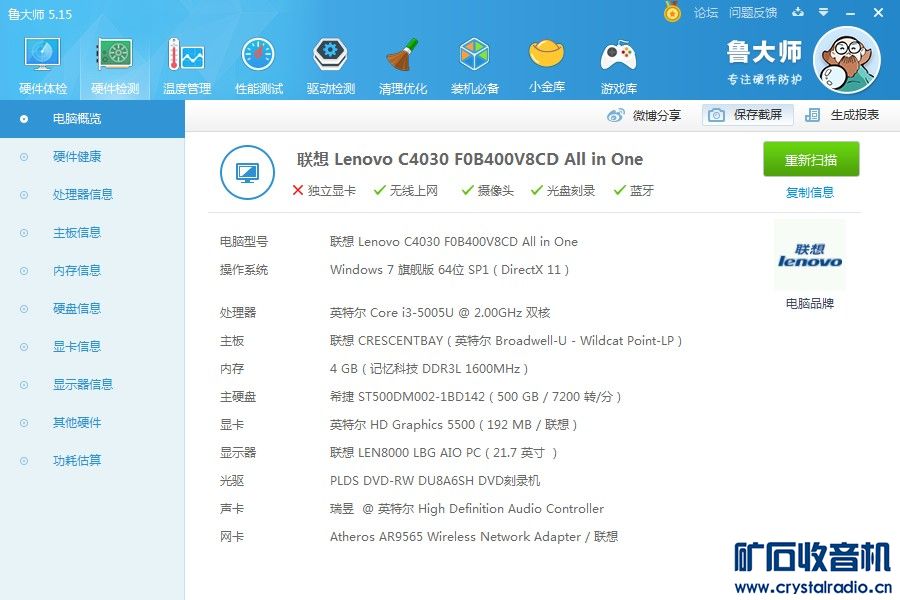Click 生成报表 generate report

pos(842,115)
